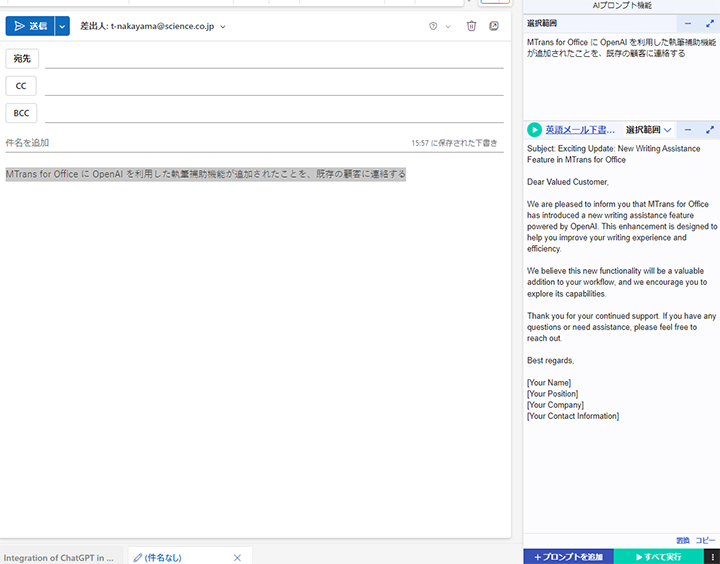Click the [Your Company] placeholder text
Image resolution: width=720 pixels, height=564 pixels.
[555, 405]
